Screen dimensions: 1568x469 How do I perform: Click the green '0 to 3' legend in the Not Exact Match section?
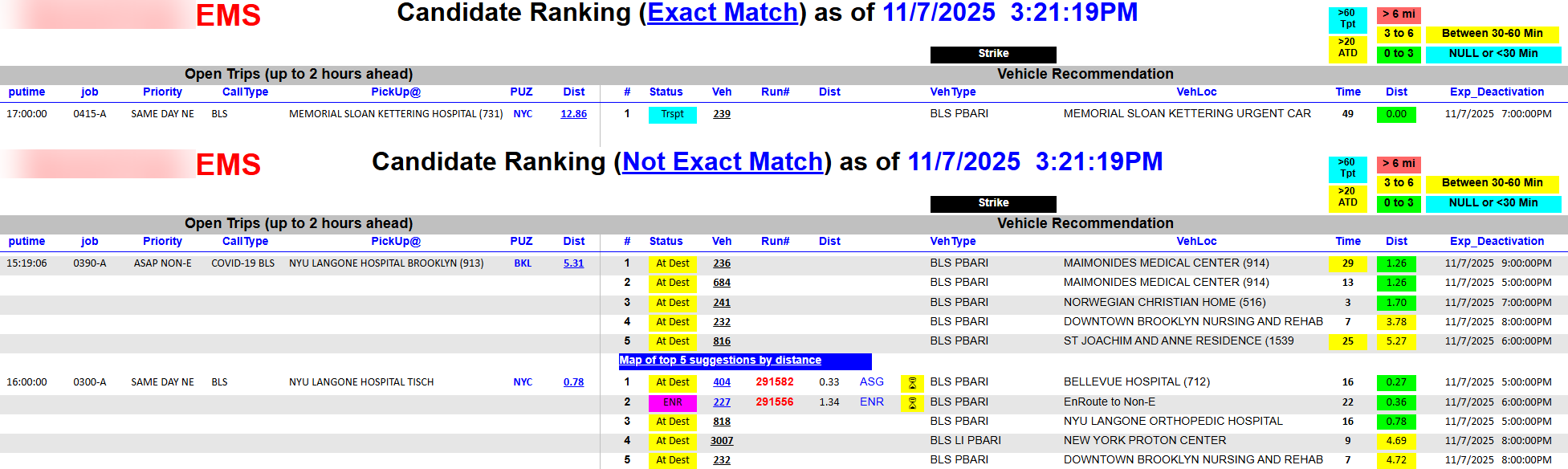[x=1399, y=203]
